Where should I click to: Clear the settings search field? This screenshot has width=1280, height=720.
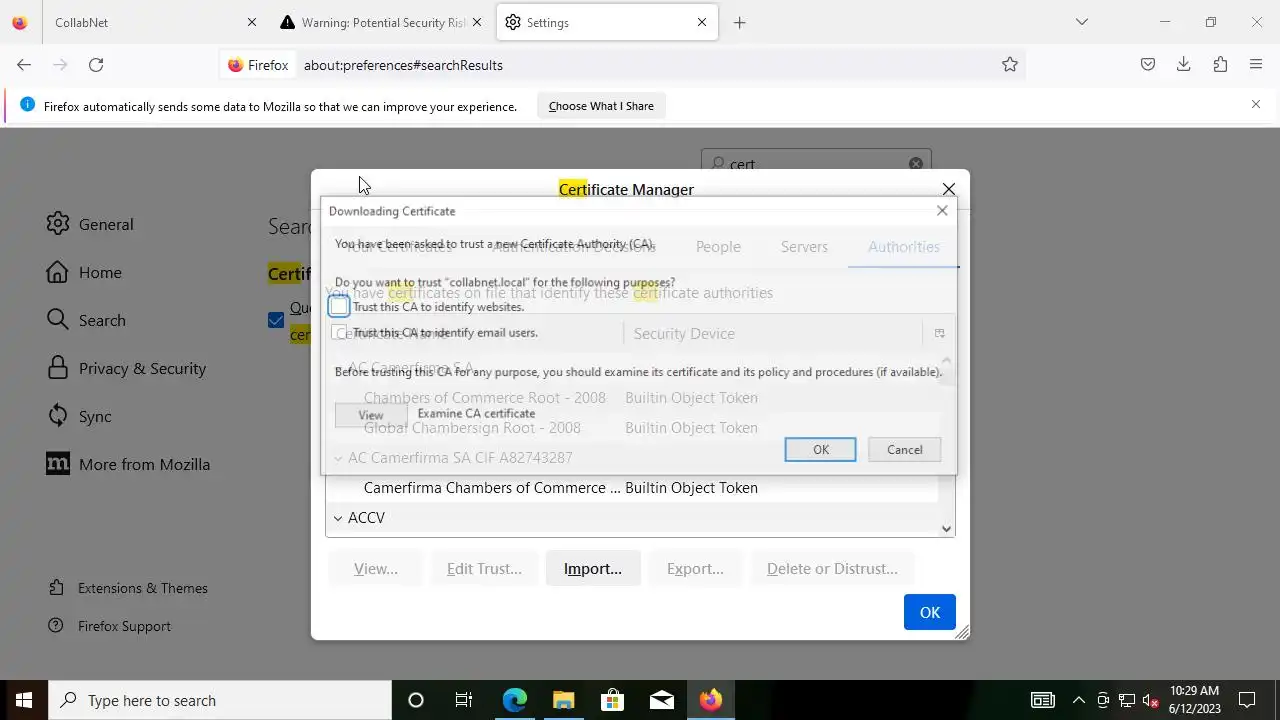[915, 164]
